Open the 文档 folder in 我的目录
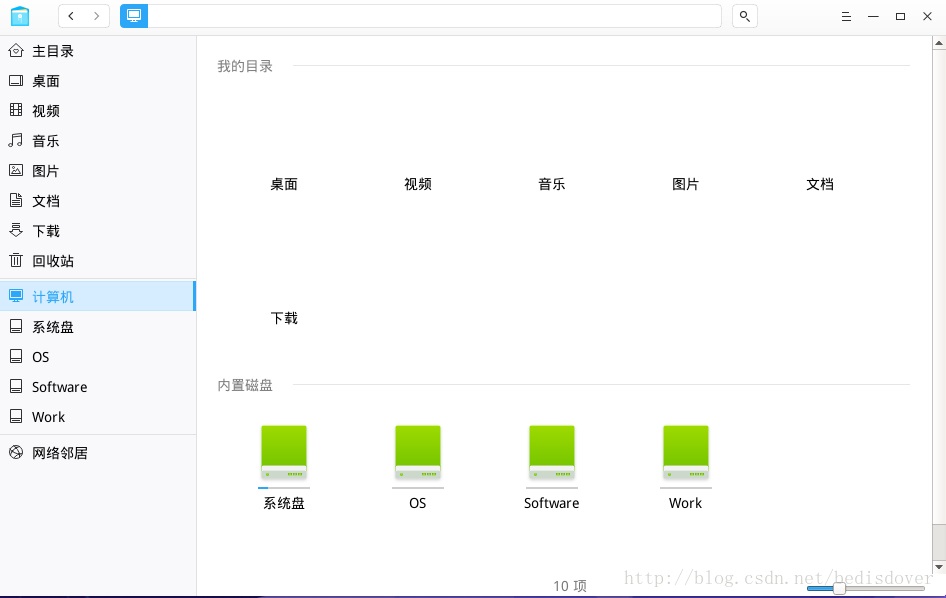This screenshot has width=946, height=598. 820,150
